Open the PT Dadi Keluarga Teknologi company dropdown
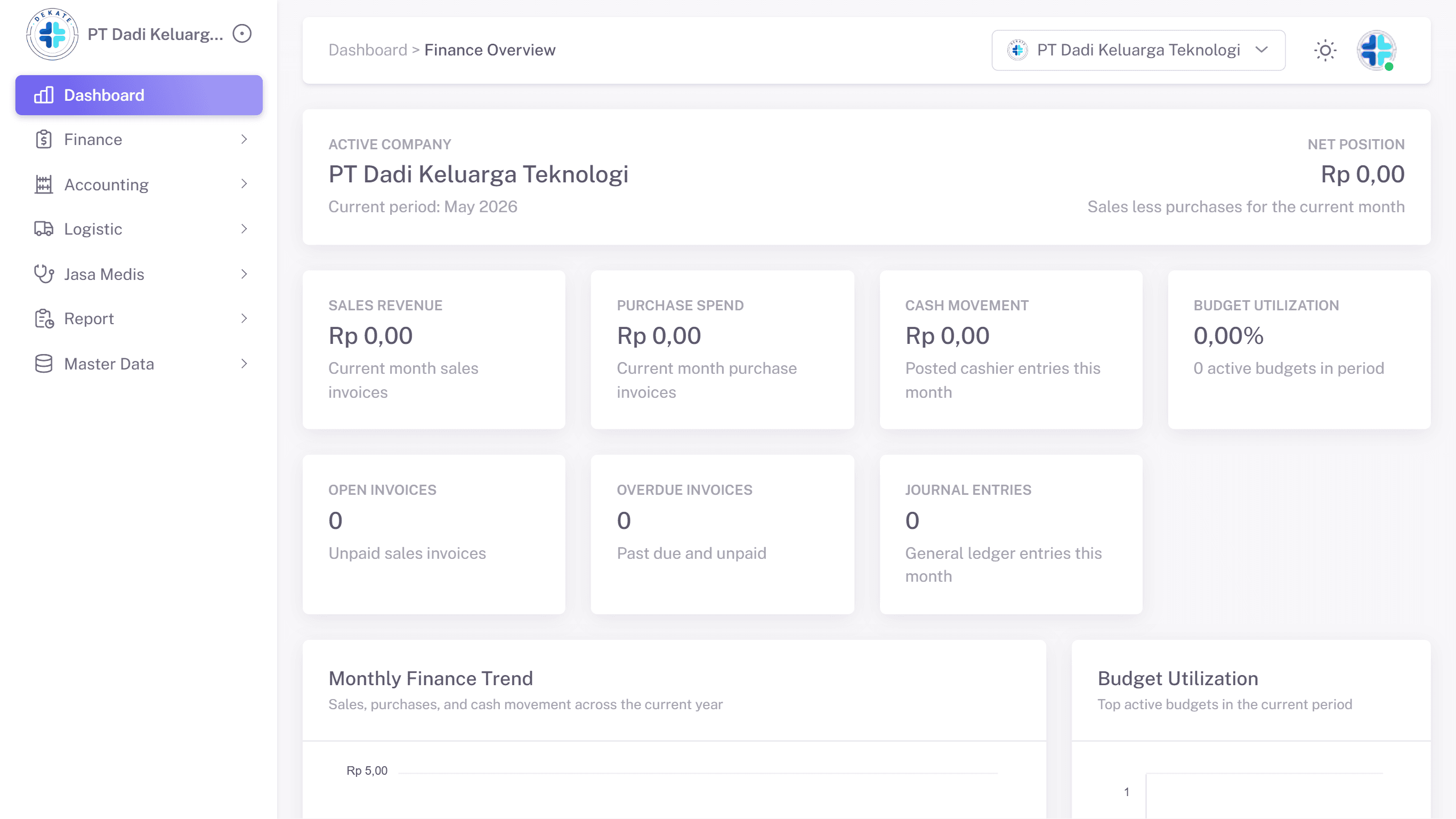Viewport: 1456px width, 819px height. [x=1138, y=50]
